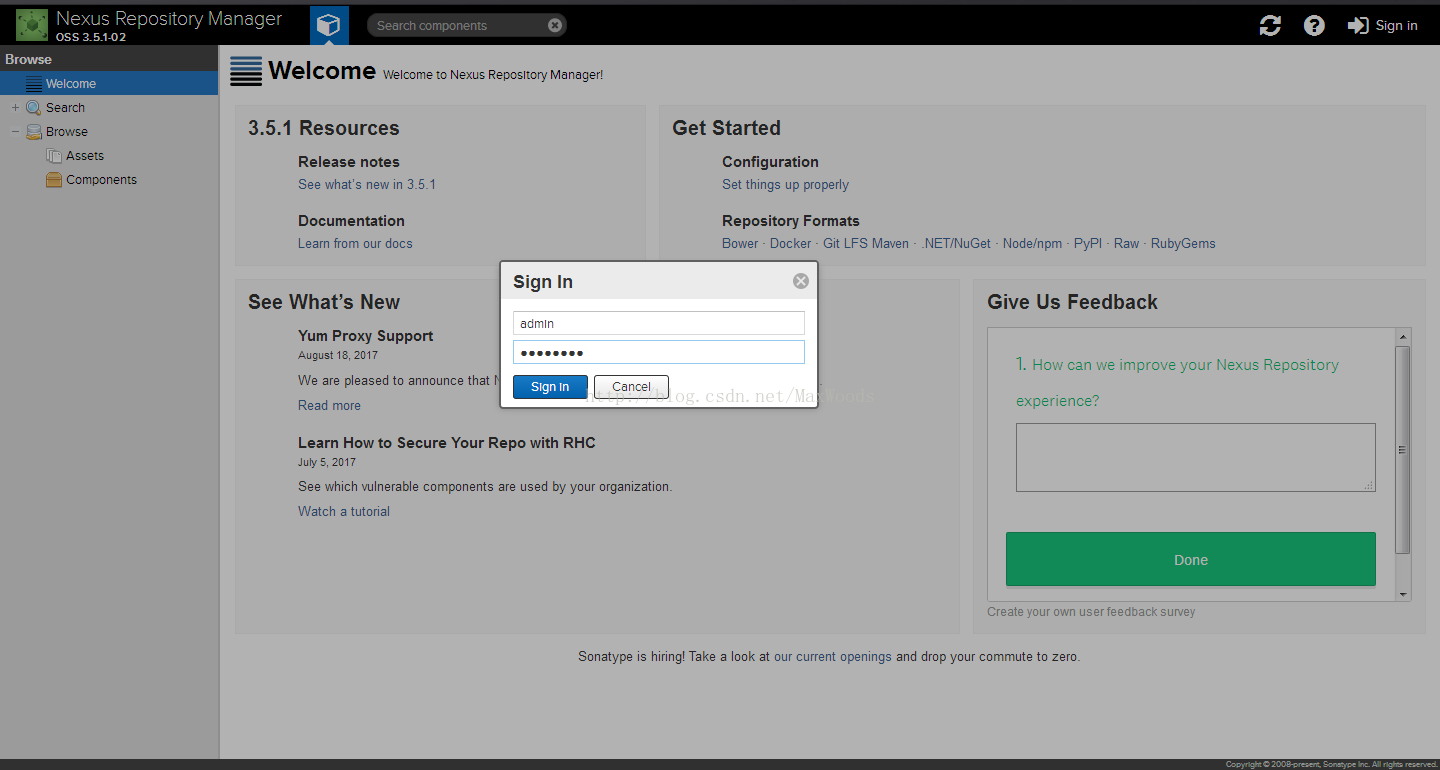
Task: Open Search in the sidebar tree
Action: [65, 108]
